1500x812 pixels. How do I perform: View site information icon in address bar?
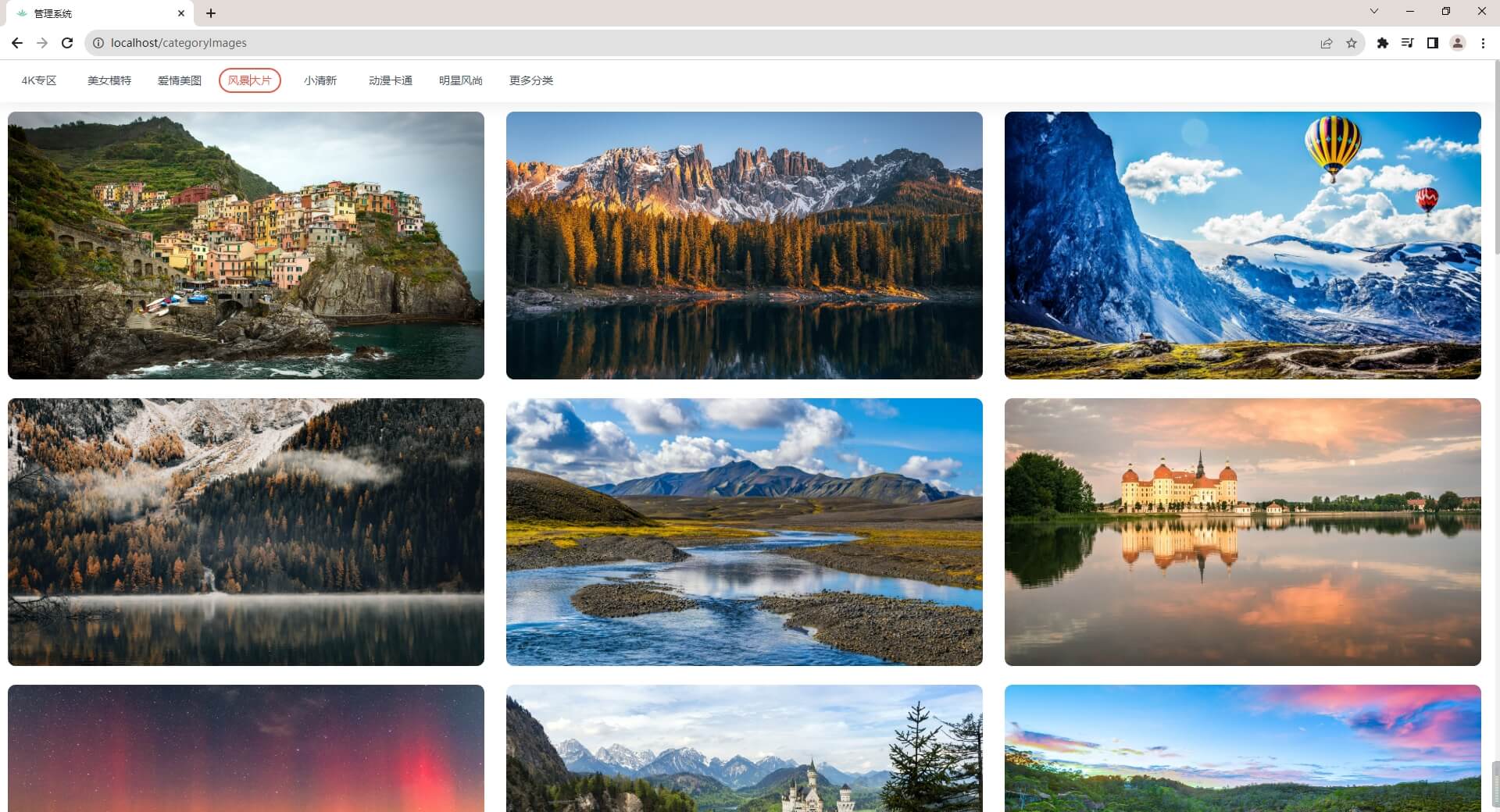click(x=98, y=43)
